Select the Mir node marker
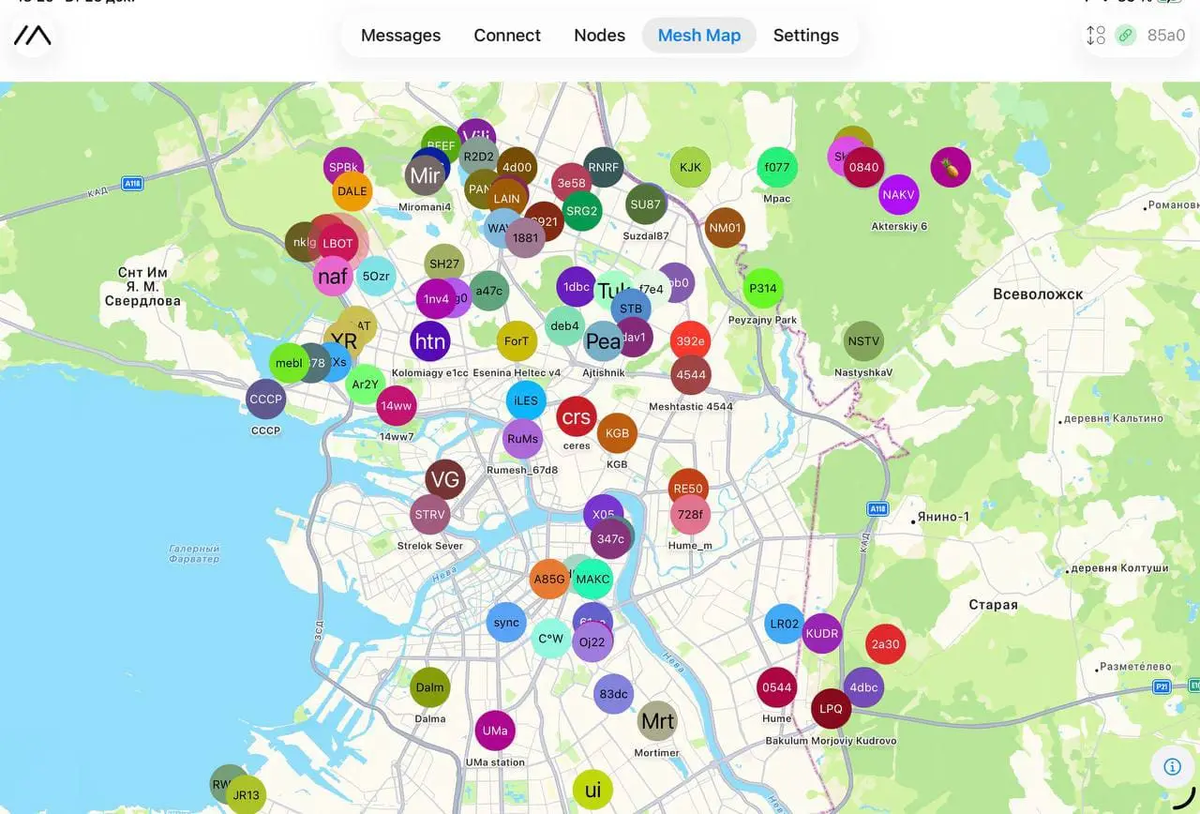 click(x=425, y=176)
